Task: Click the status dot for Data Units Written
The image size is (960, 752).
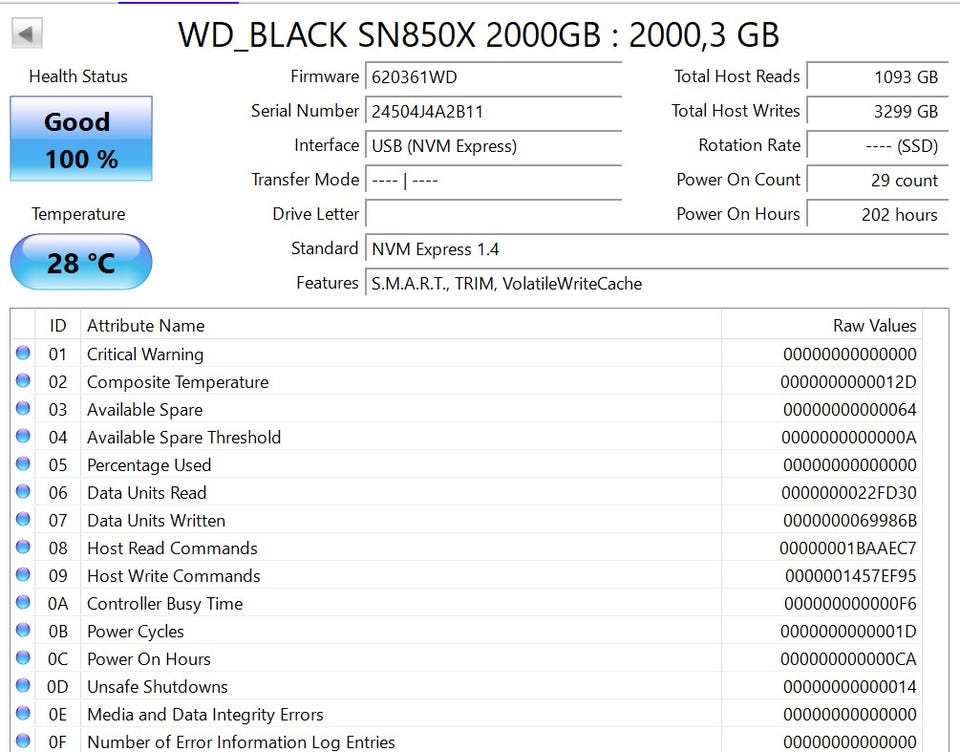Action: 23,519
